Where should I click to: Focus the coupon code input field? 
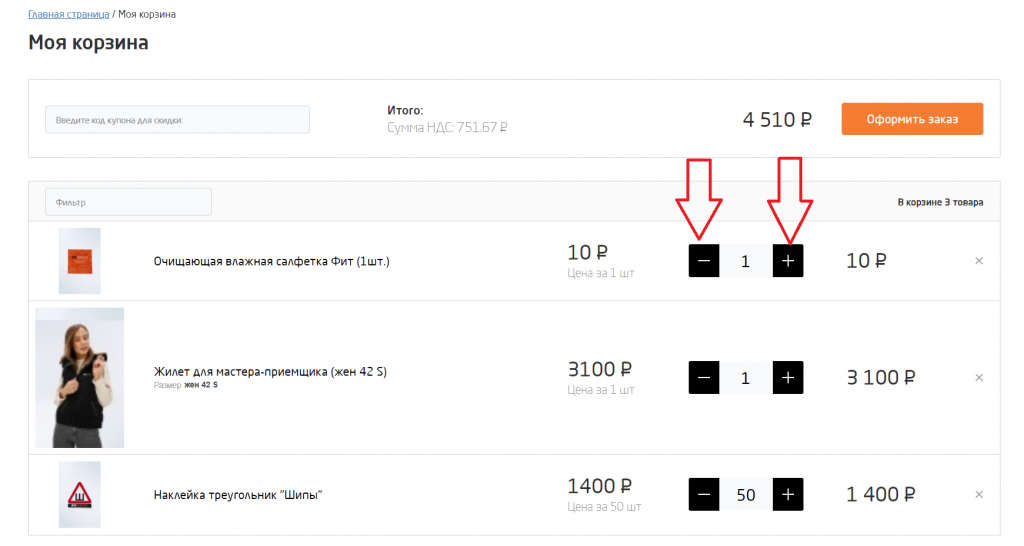click(x=177, y=120)
